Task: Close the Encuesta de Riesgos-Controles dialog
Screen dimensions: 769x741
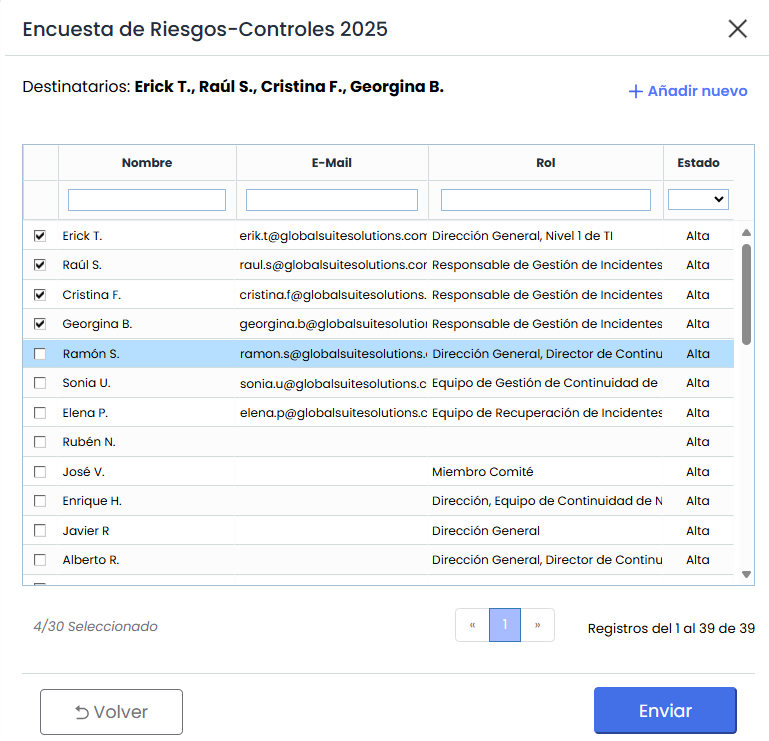Action: click(x=738, y=29)
